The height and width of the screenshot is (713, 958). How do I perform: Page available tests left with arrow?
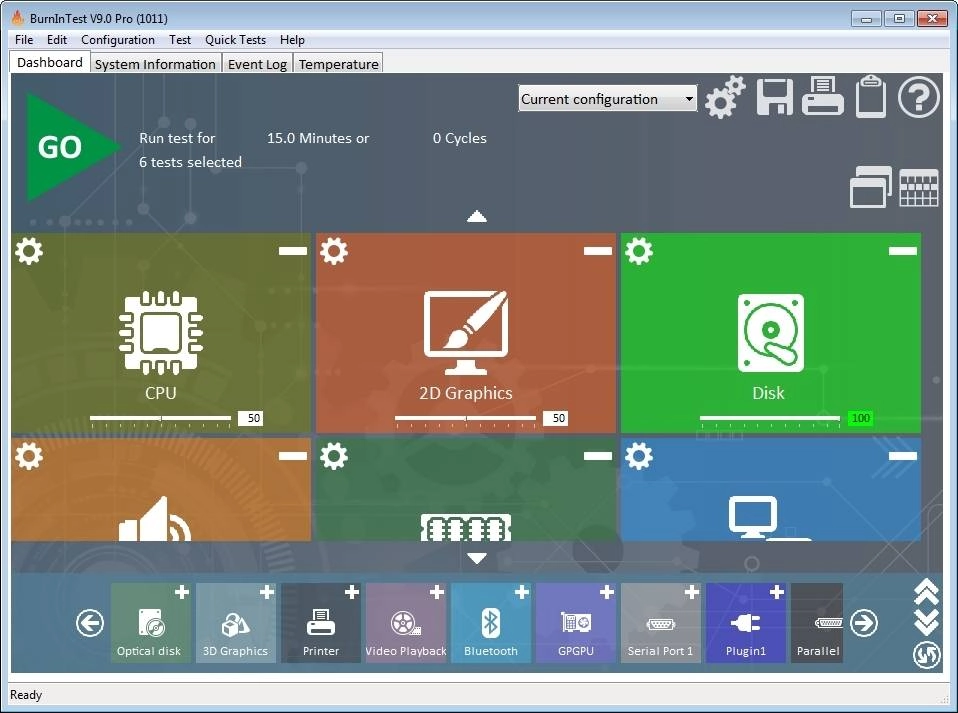[90, 623]
